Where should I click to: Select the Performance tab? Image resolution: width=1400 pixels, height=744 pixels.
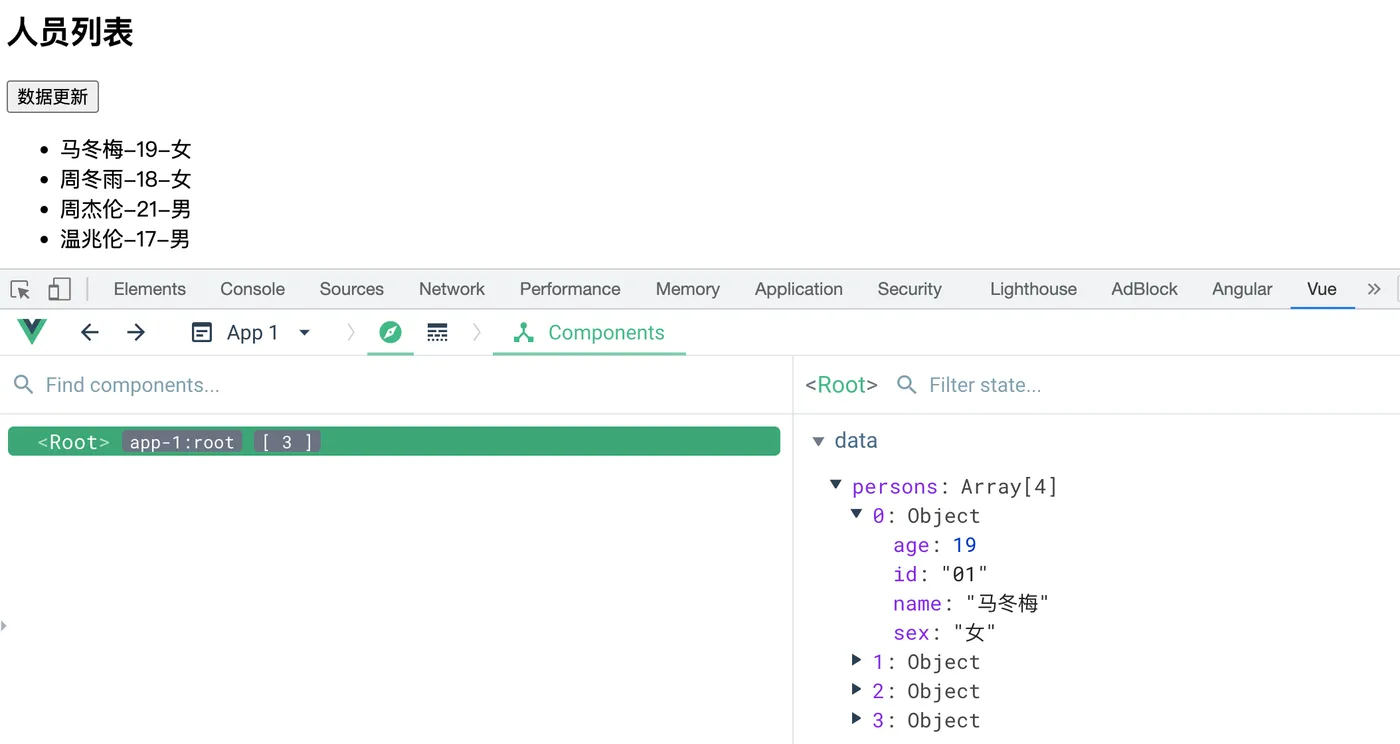click(x=570, y=289)
